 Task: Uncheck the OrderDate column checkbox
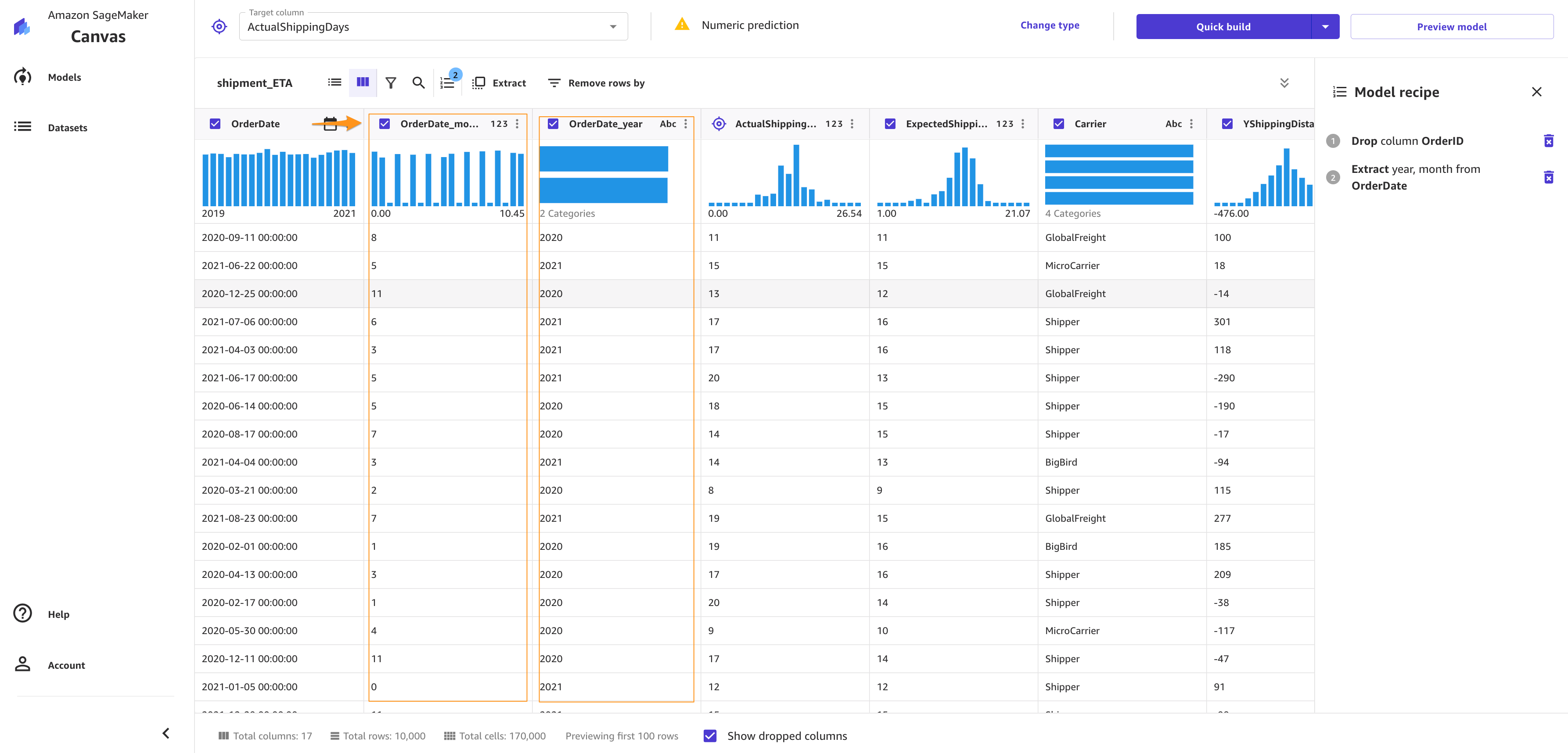pos(215,124)
